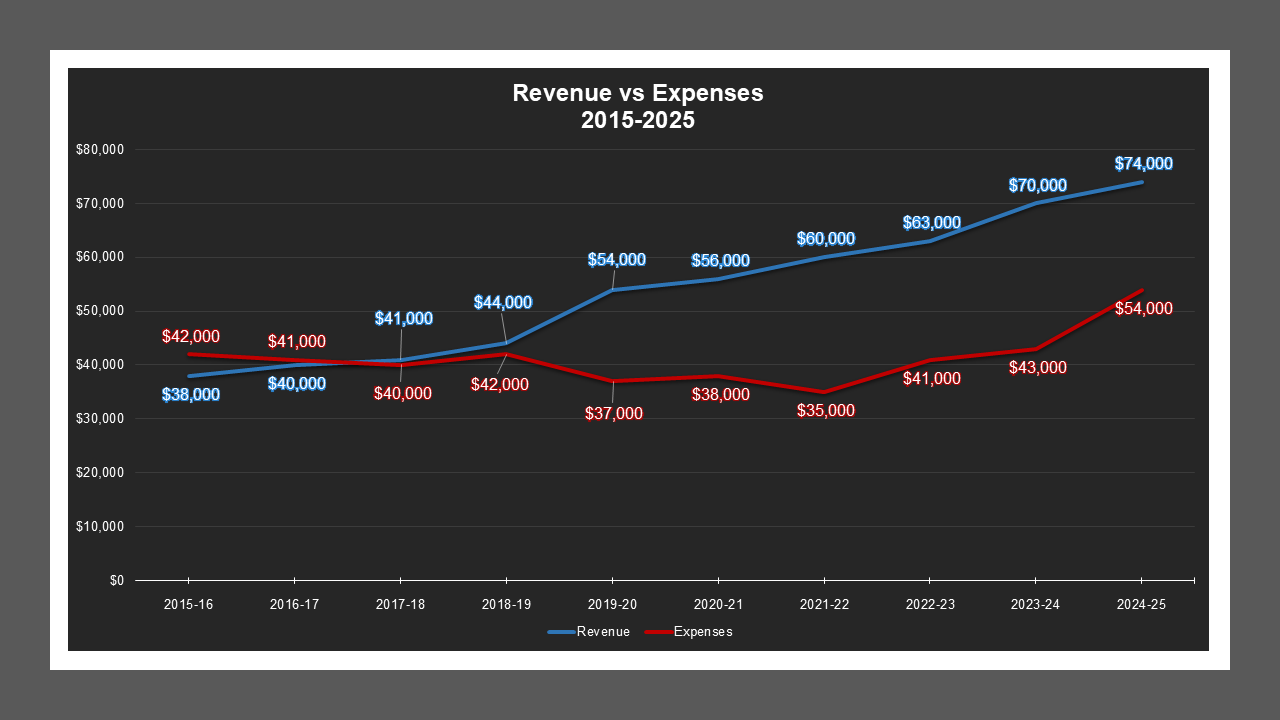Screen dimensions: 1280x720
Task: Click the $35,000 Expenses label at 2021-22
Action: tap(825, 410)
